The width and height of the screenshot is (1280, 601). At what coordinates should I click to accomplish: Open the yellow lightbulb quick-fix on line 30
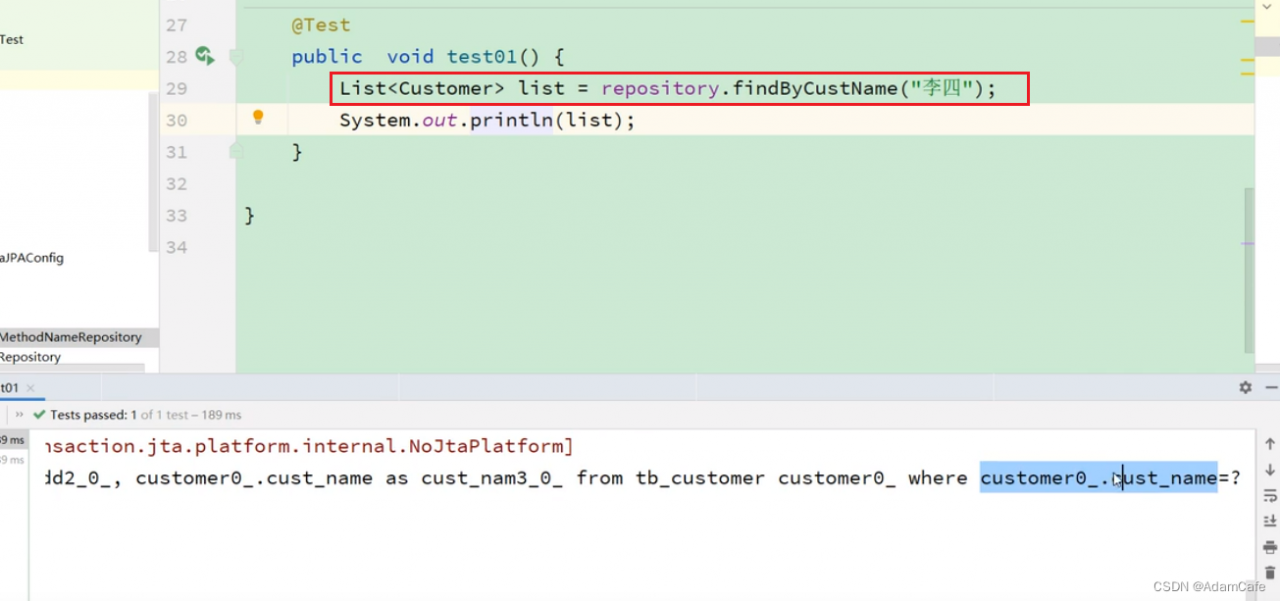258,117
